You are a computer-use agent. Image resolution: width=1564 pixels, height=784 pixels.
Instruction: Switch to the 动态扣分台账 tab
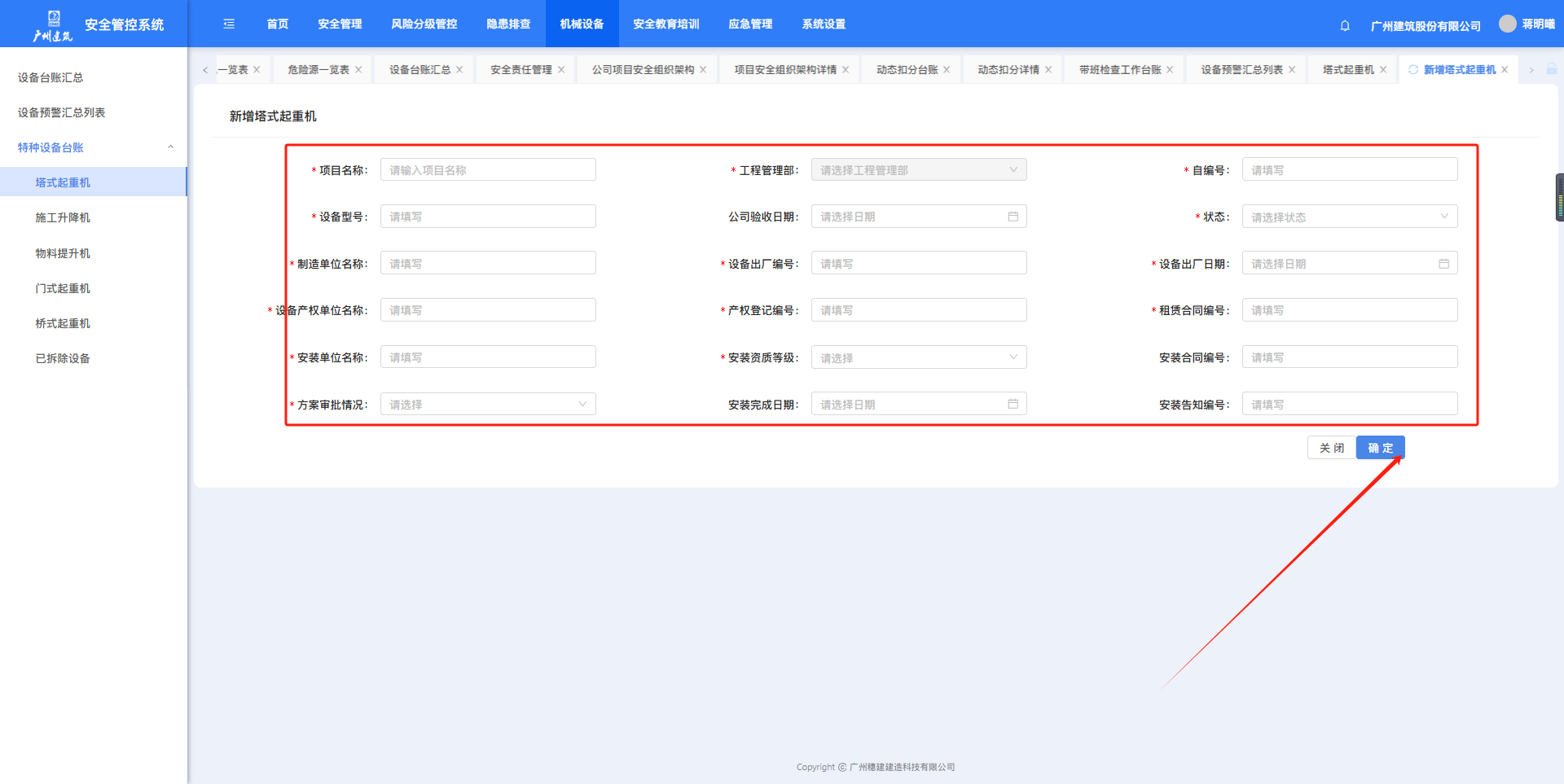click(907, 70)
